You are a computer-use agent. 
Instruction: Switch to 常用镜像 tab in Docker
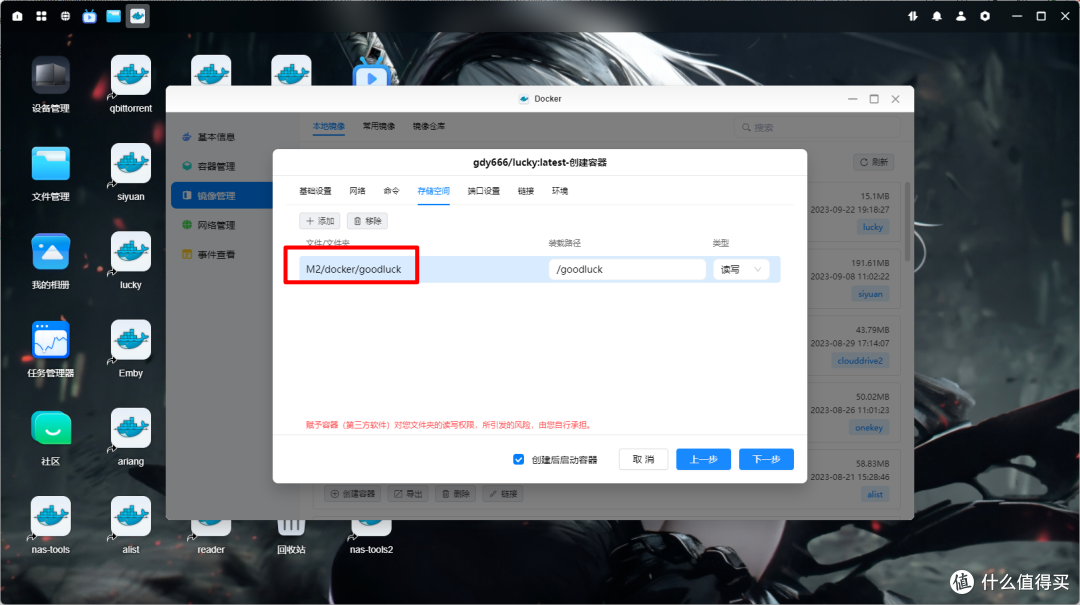coord(379,126)
